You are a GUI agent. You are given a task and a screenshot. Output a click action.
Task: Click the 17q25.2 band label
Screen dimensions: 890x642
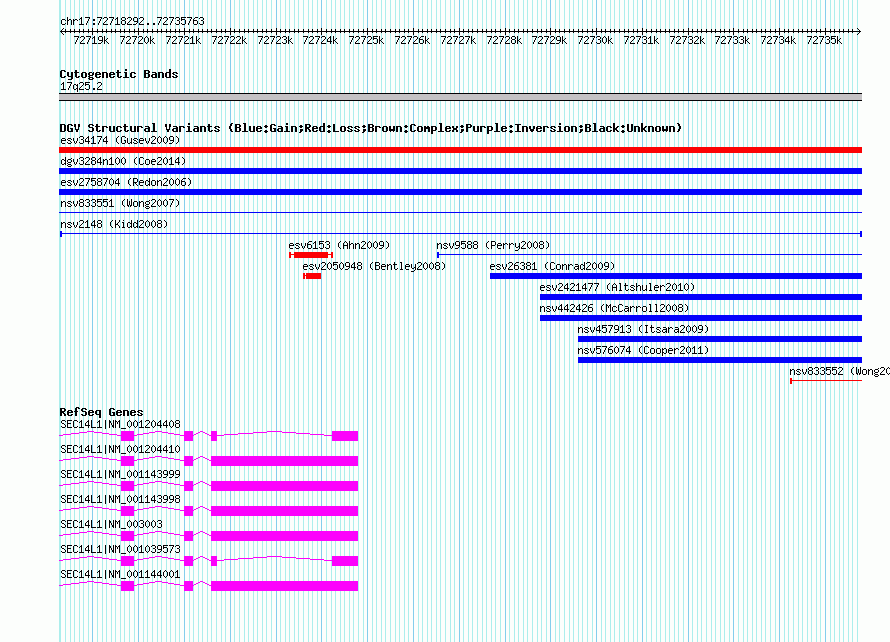tap(81, 86)
